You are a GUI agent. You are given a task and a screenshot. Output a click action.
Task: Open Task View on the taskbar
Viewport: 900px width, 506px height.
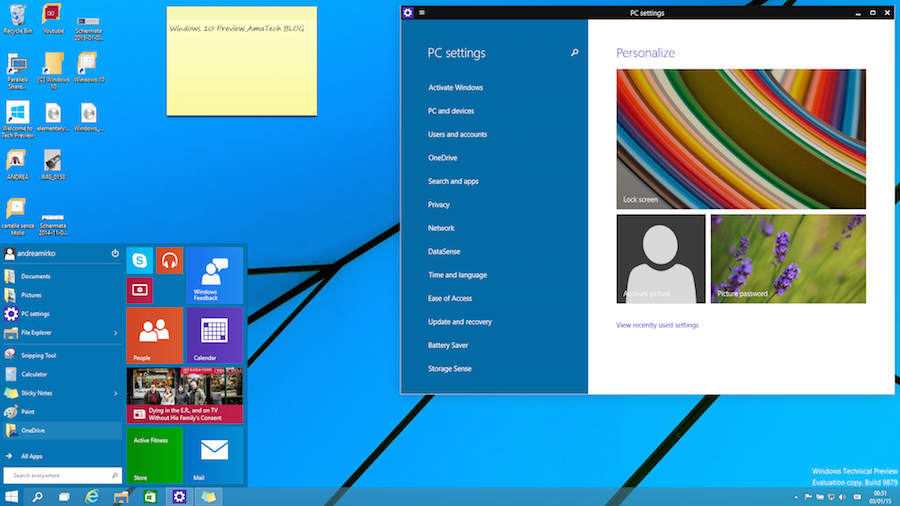pos(64,497)
